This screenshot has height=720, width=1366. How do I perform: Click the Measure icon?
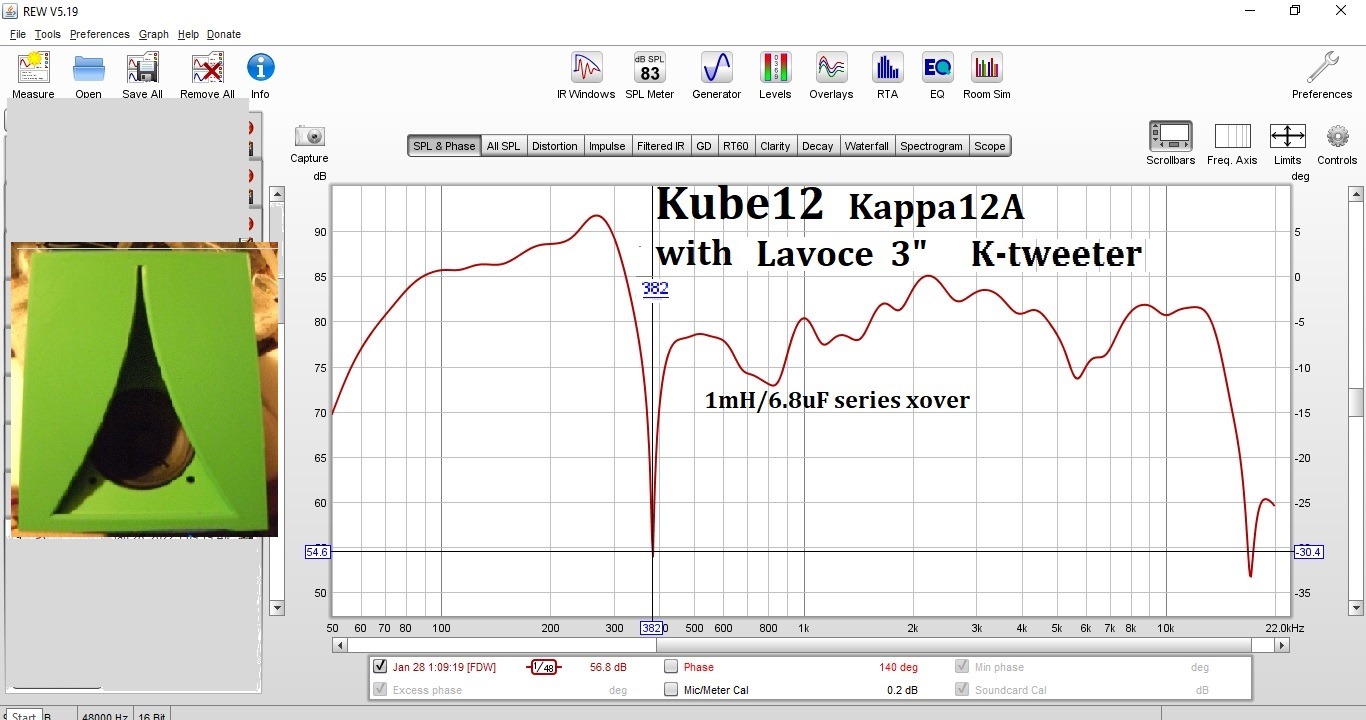[x=33, y=68]
